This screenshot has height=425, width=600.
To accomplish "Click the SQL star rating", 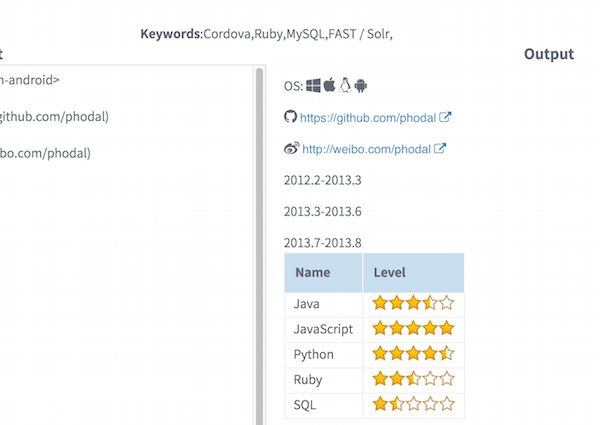I will coord(413,405).
